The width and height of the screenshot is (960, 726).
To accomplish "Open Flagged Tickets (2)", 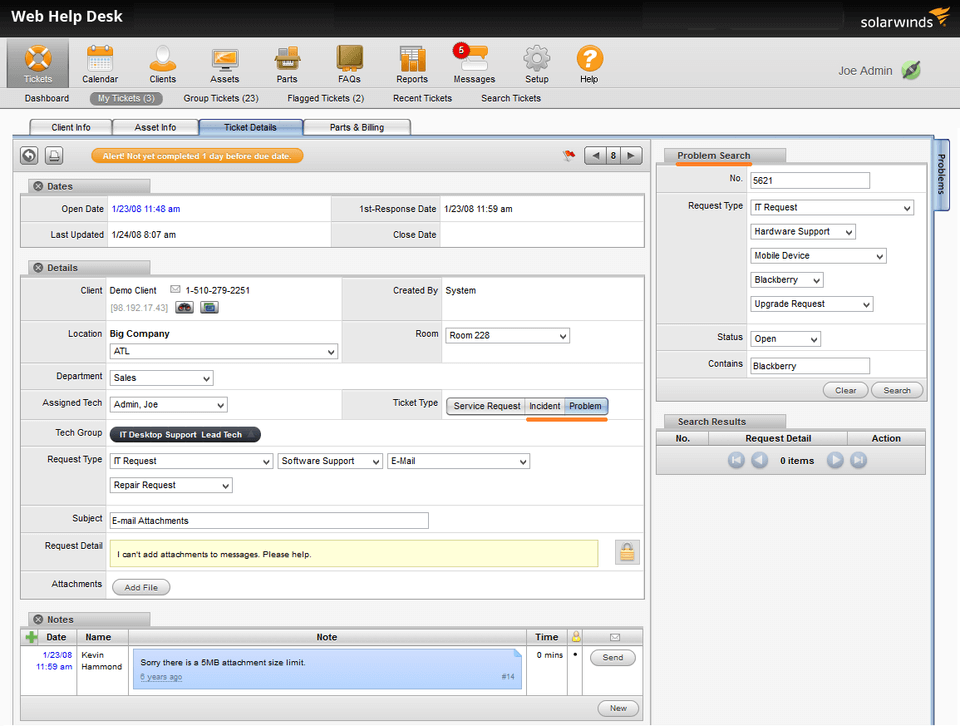I will (x=326, y=98).
